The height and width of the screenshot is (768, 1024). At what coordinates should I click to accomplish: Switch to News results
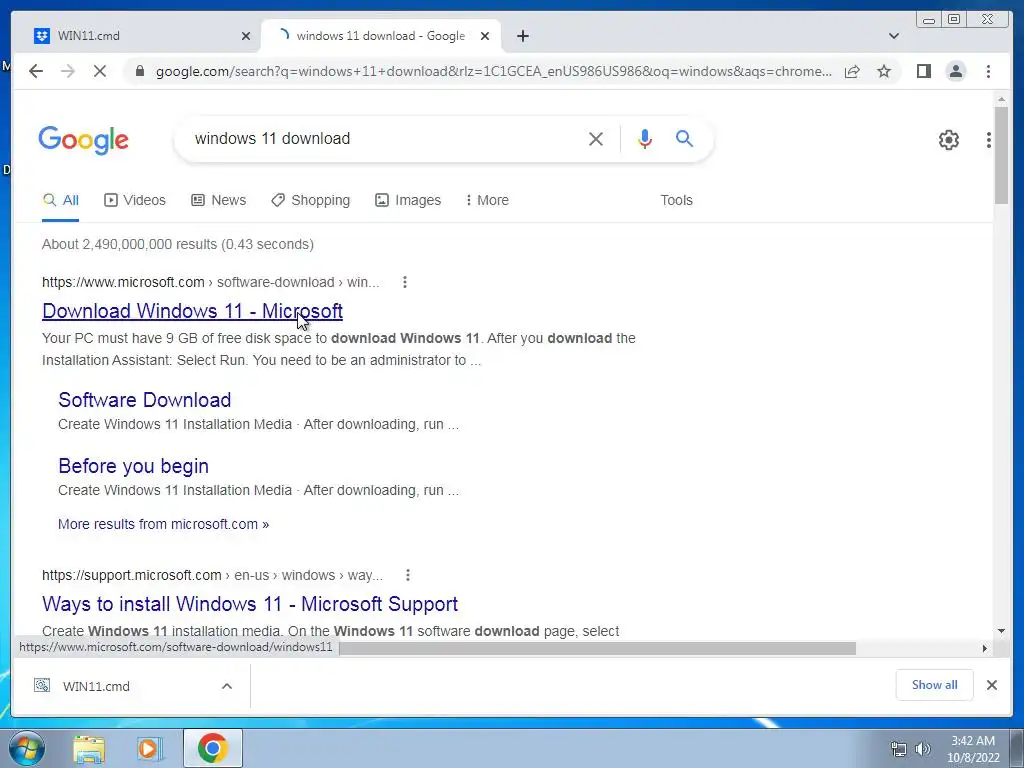click(x=219, y=200)
